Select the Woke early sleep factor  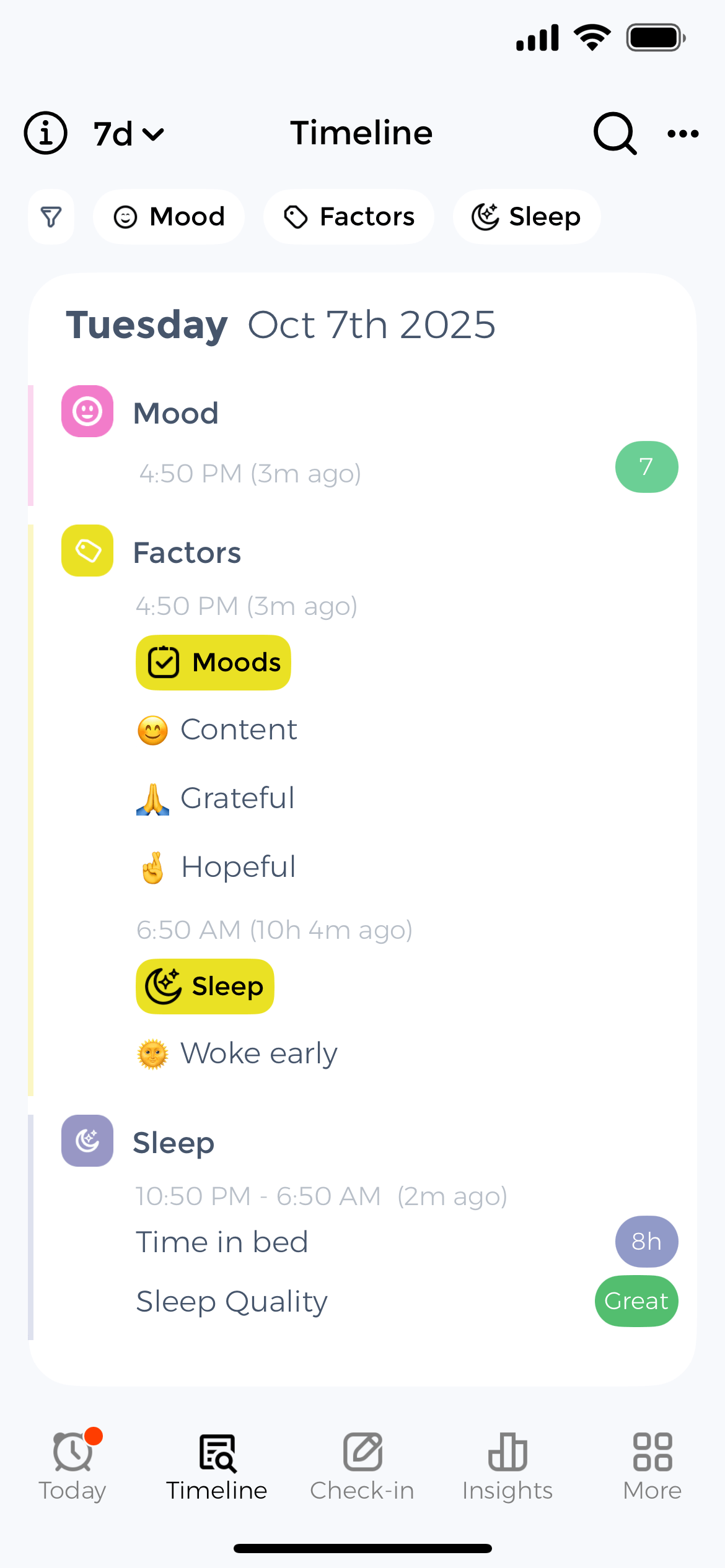[236, 1052]
